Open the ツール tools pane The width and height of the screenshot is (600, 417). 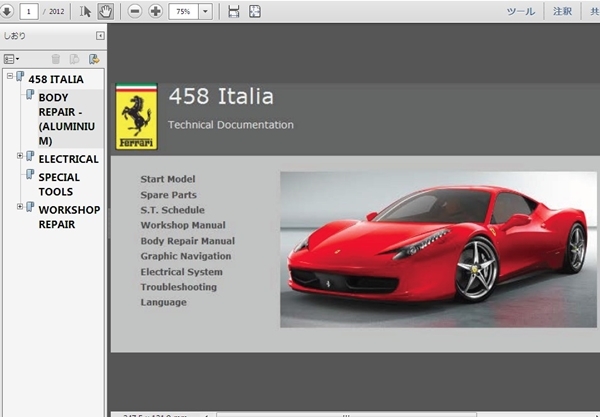pyautogui.click(x=521, y=11)
